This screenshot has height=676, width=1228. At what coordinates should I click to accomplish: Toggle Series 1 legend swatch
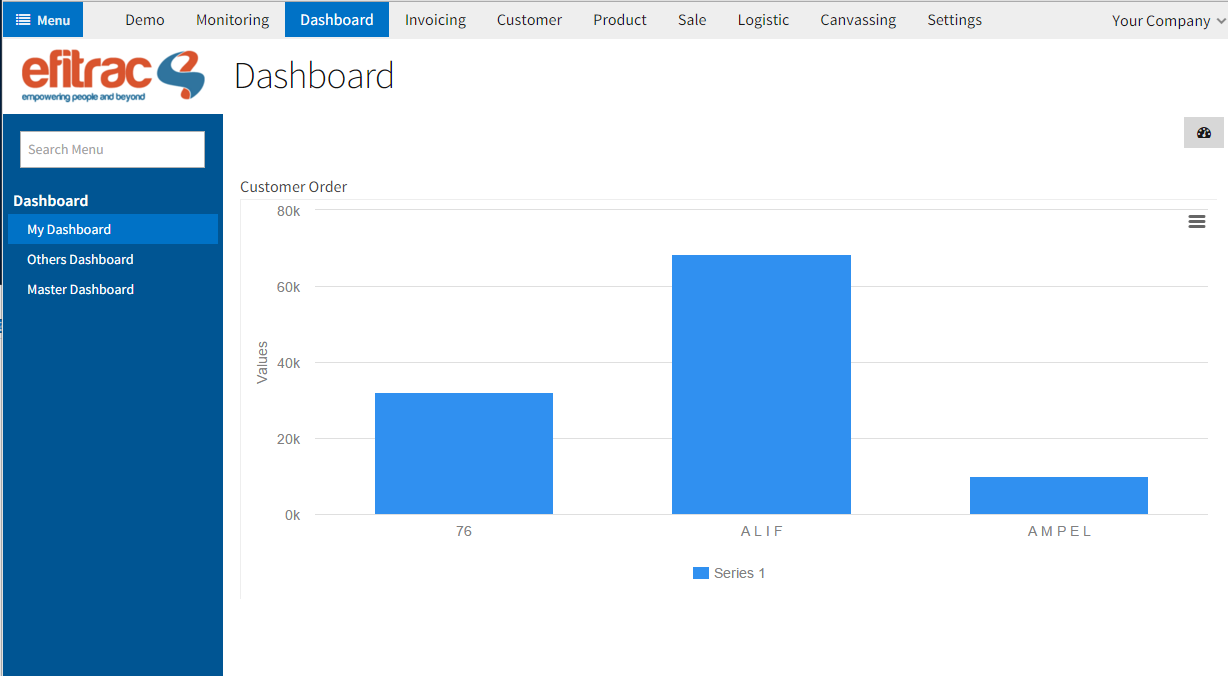(701, 573)
